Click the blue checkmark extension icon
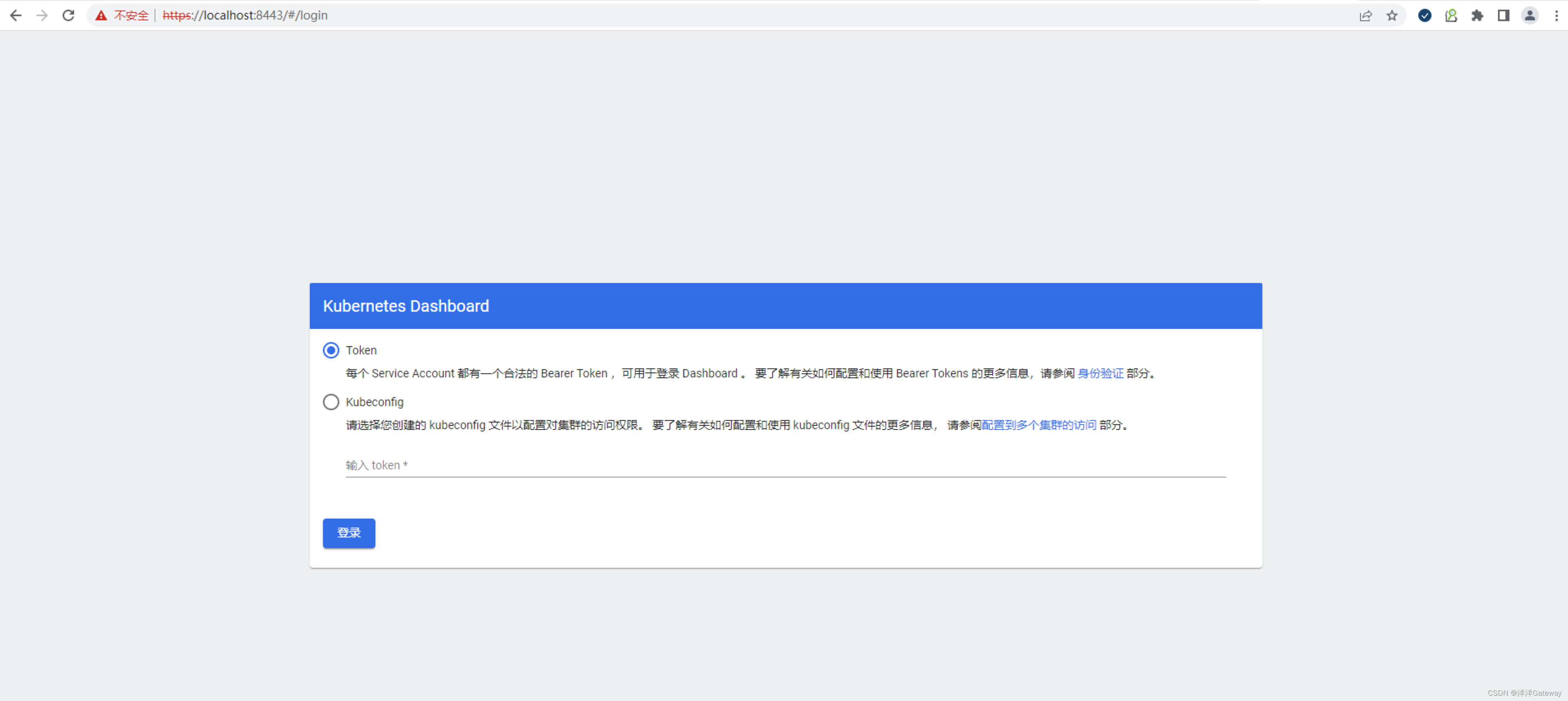Viewport: 1568px width, 701px height. (x=1424, y=15)
